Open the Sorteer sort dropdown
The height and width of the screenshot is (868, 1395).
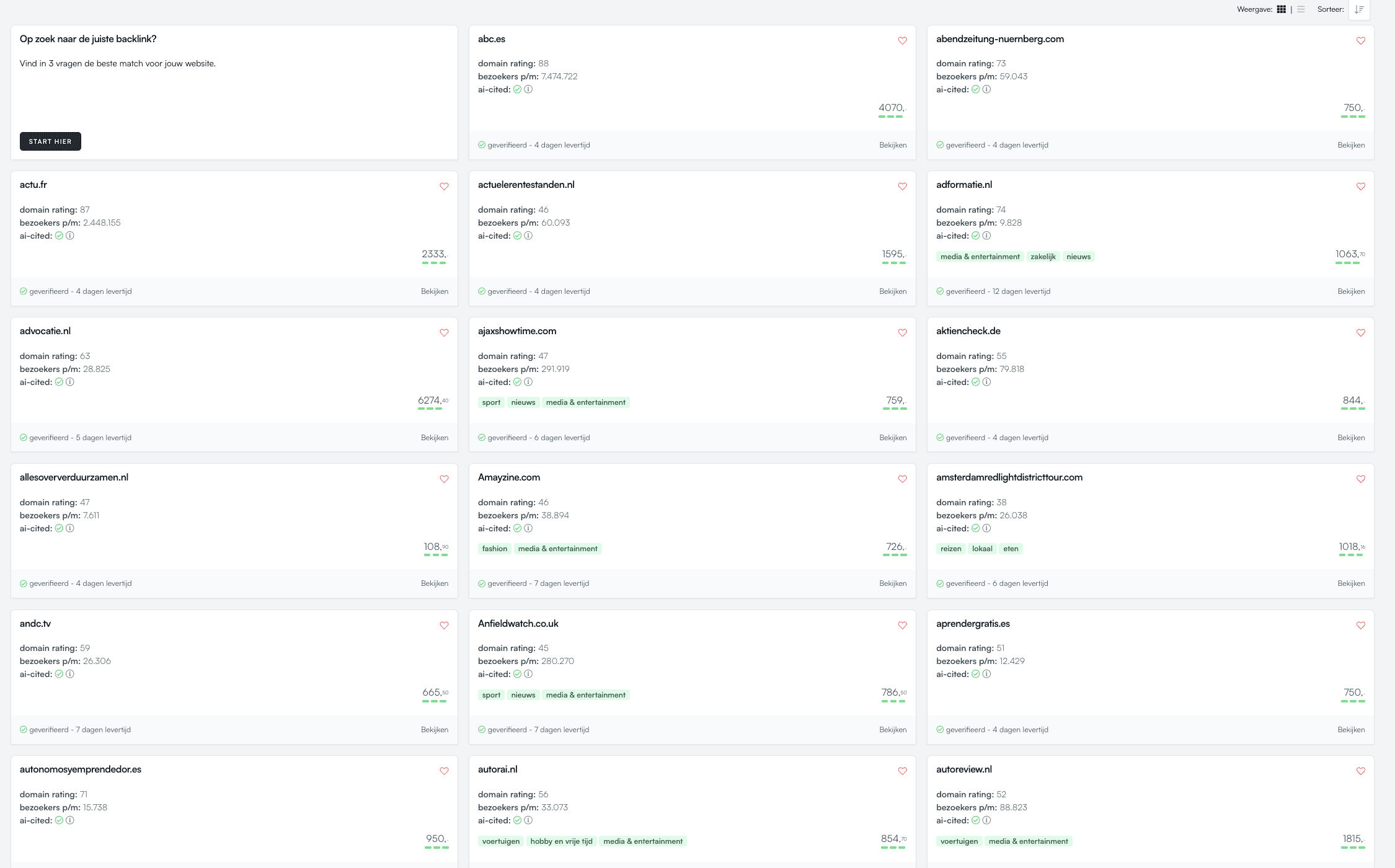[x=1359, y=9]
